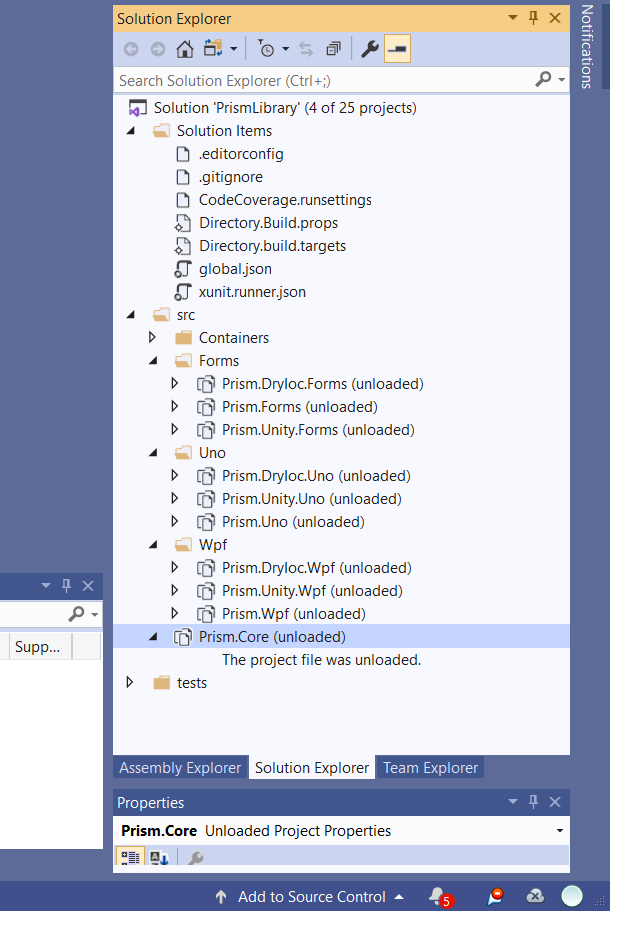Click the cloud status icon in status bar

coord(535,895)
